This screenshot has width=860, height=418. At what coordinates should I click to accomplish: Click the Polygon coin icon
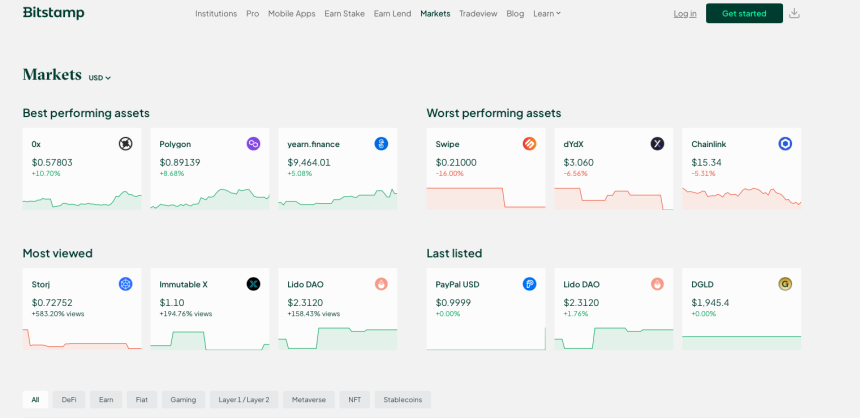[253, 144]
